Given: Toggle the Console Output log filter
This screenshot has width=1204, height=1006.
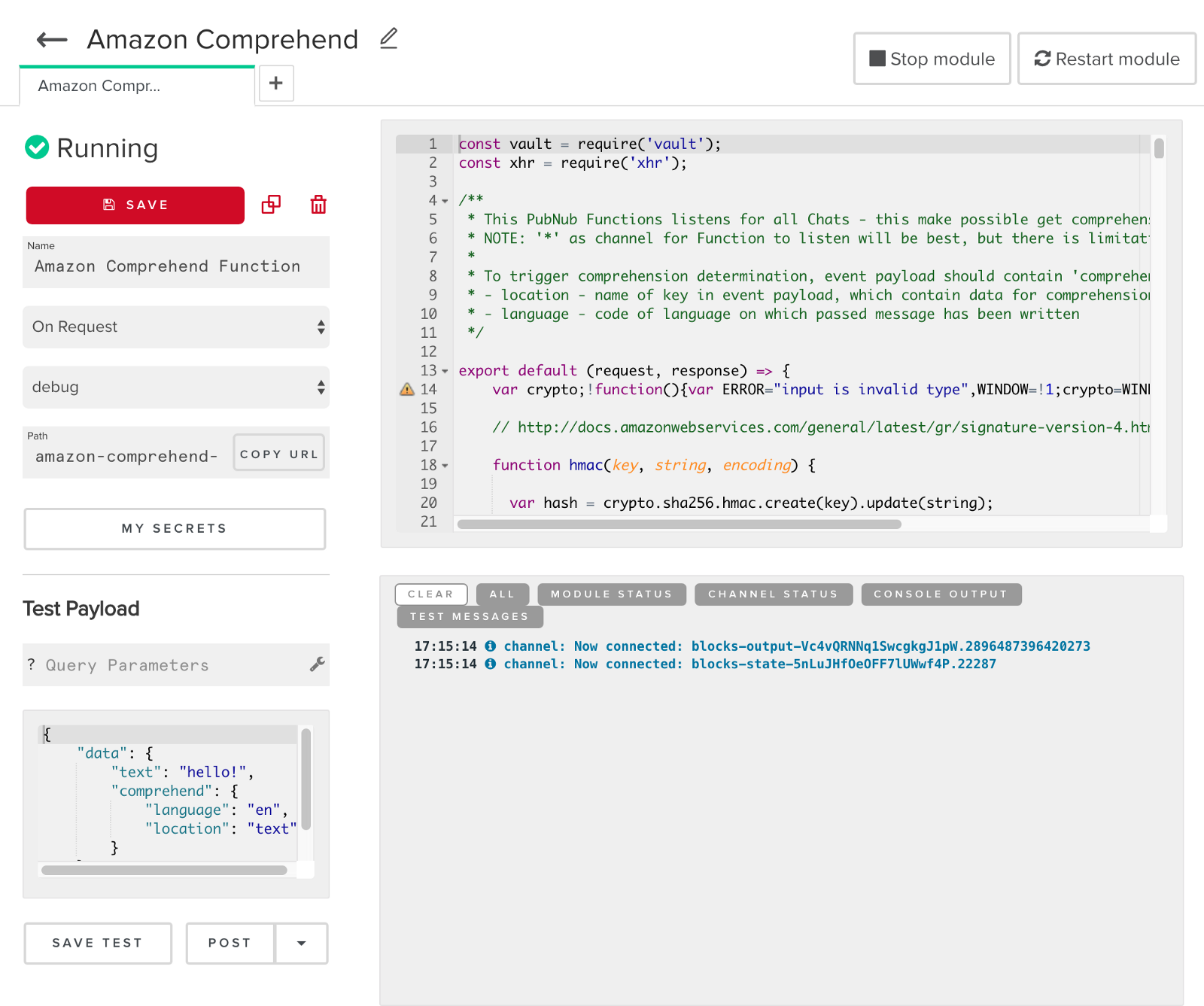Looking at the screenshot, I should tap(941, 594).
